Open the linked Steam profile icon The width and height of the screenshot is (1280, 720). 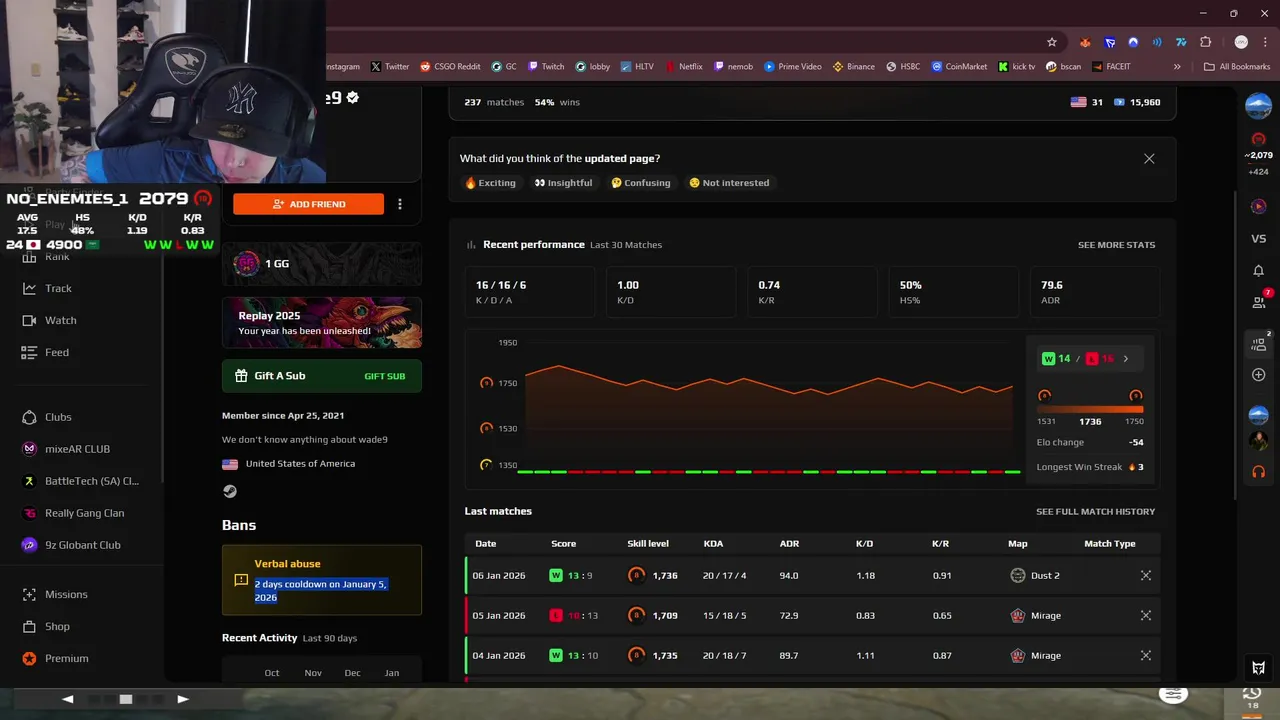[230, 491]
